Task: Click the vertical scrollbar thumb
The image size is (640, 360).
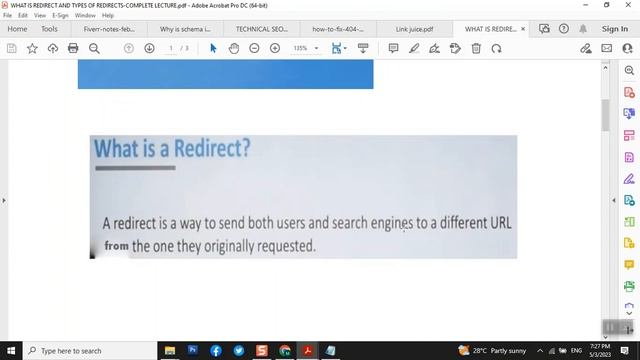Action: pyautogui.click(x=605, y=115)
